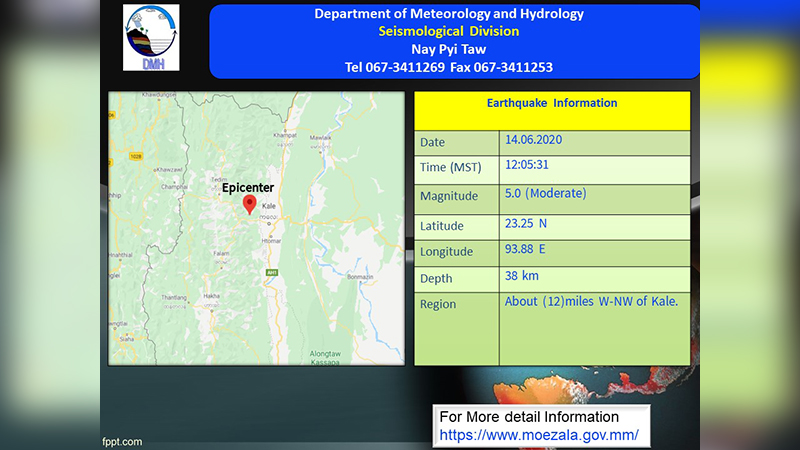Click the Alongtaw Kassapa label on the map
The height and width of the screenshot is (450, 800).
pos(325,358)
